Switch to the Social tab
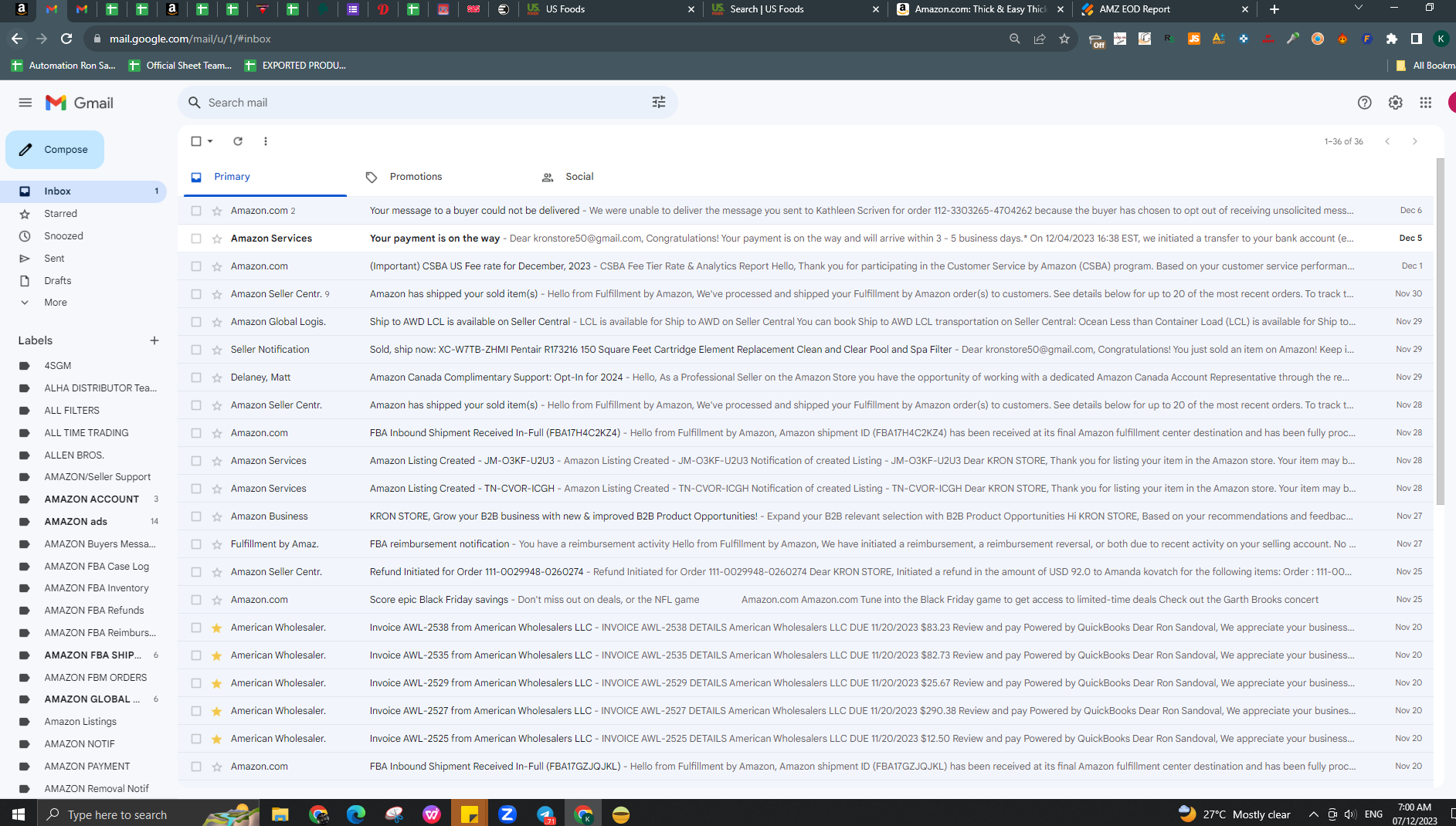 [x=579, y=177]
